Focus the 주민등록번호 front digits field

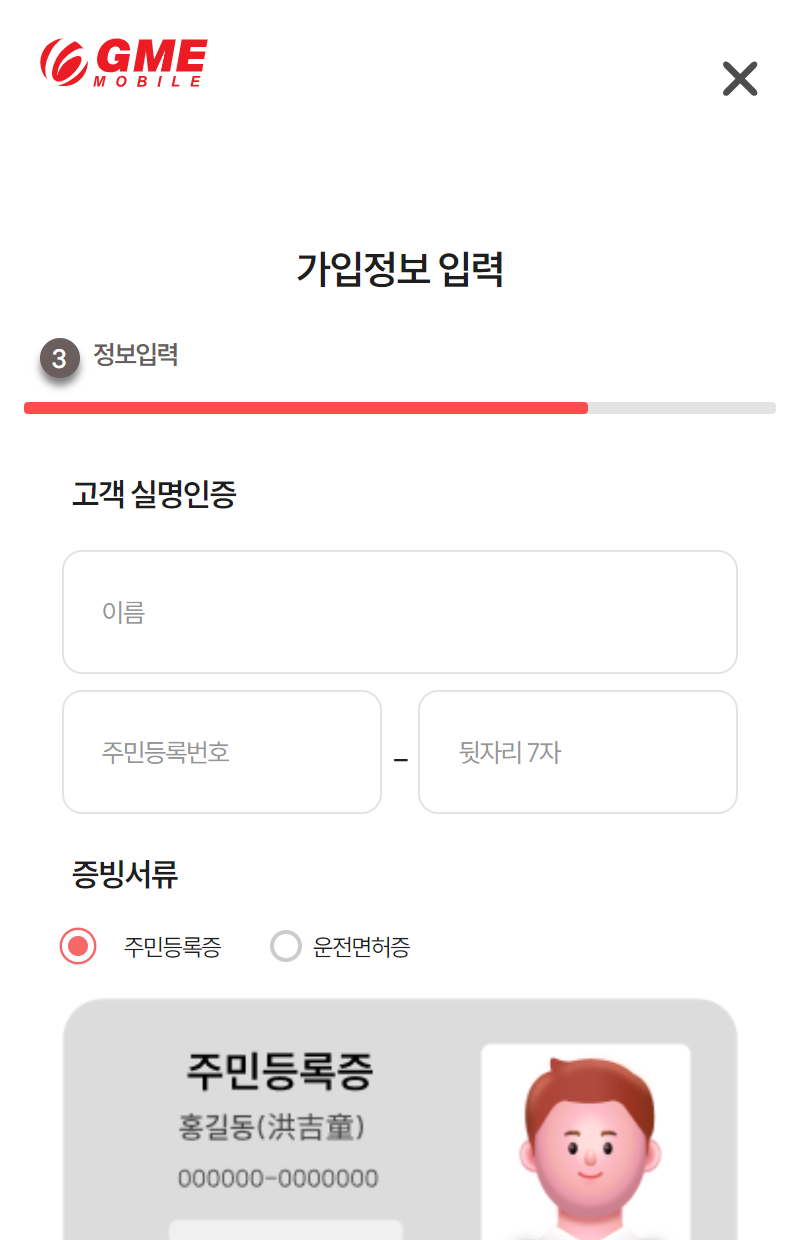(x=222, y=752)
